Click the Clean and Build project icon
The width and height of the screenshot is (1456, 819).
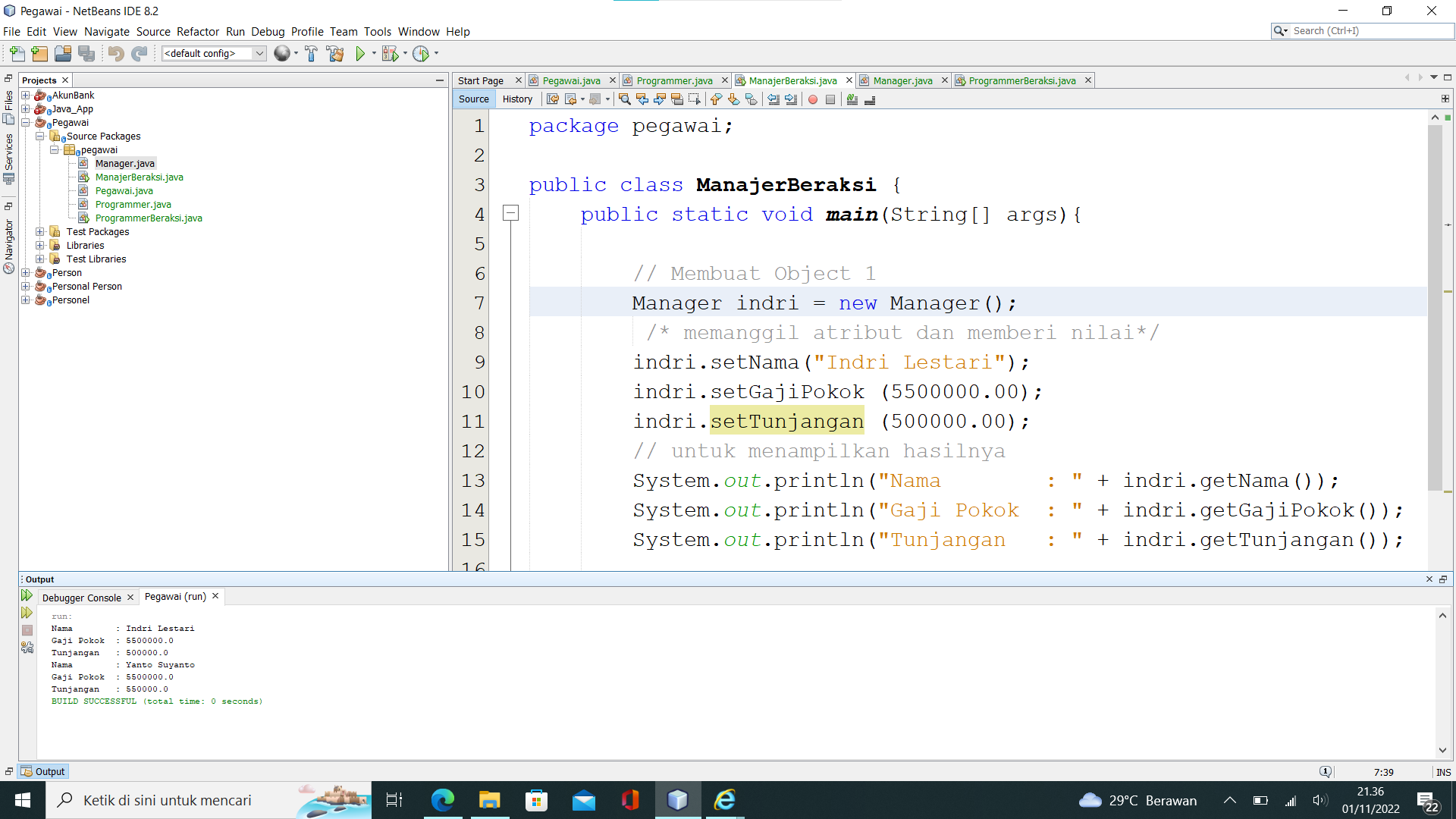coord(336,53)
